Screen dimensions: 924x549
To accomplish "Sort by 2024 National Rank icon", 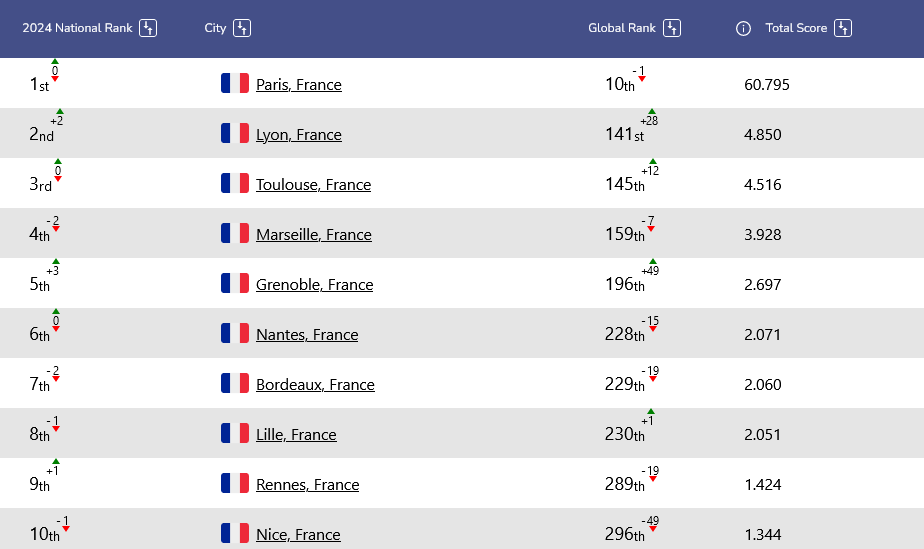I will (148, 28).
